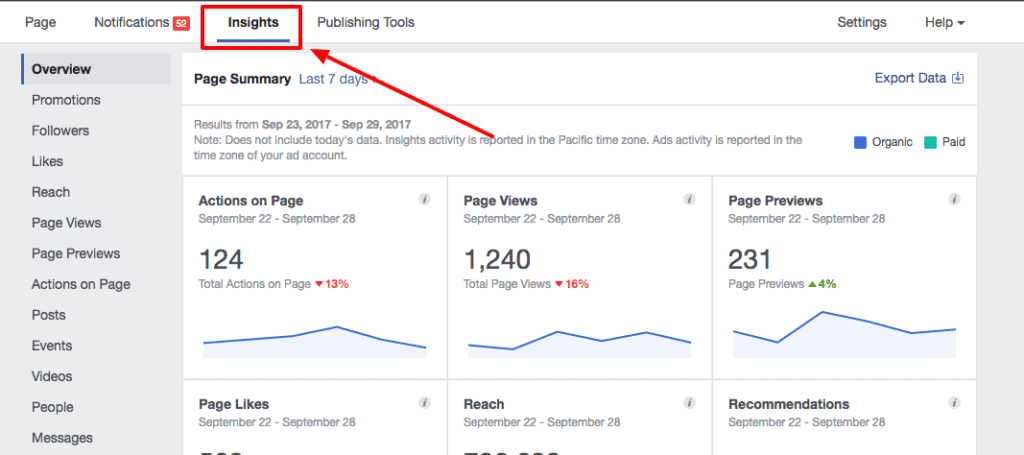This screenshot has height=455, width=1024.
Task: Click the 231 page previews value
Action: [x=750, y=260]
